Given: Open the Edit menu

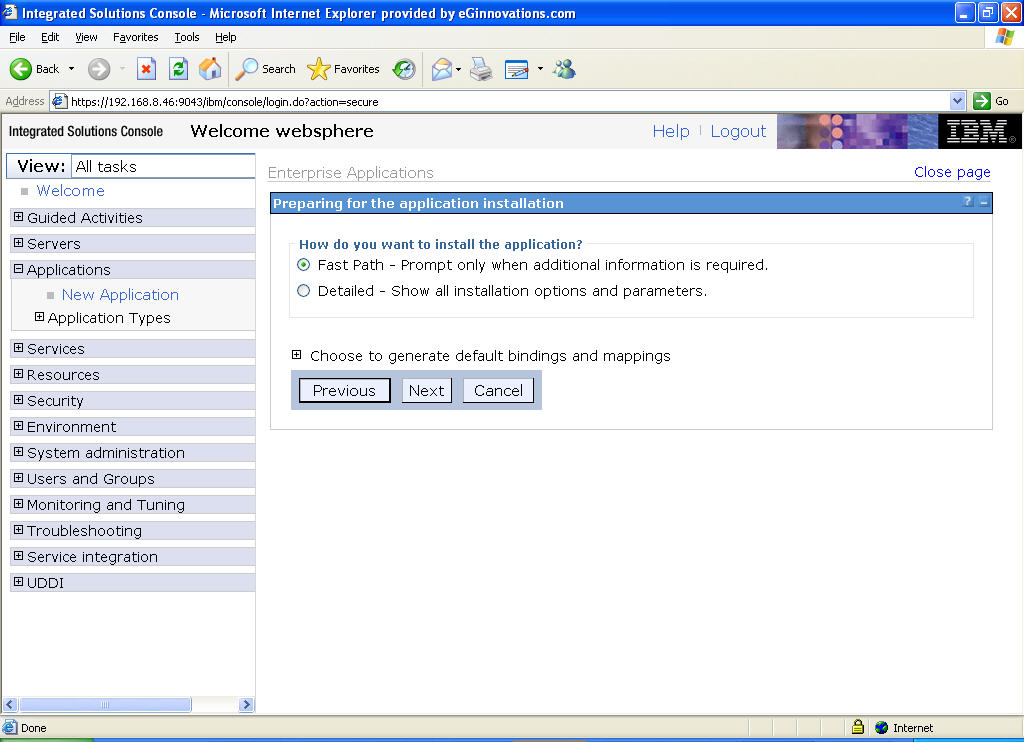Looking at the screenshot, I should (50, 37).
